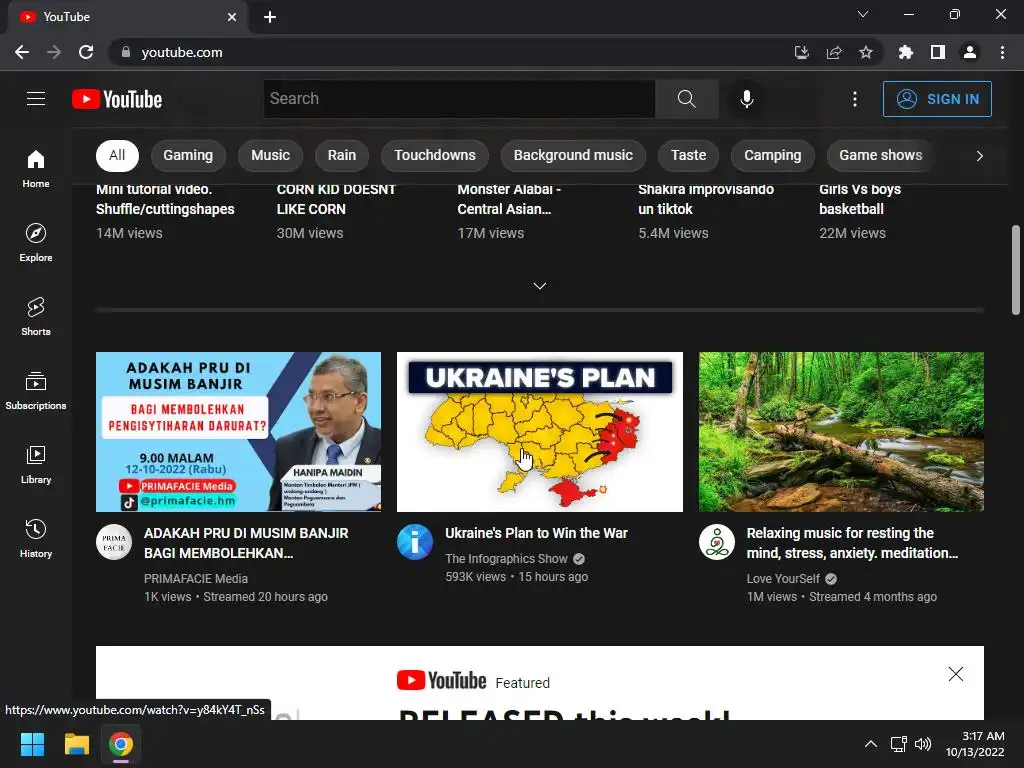Click the SIGN IN button

tap(937, 99)
